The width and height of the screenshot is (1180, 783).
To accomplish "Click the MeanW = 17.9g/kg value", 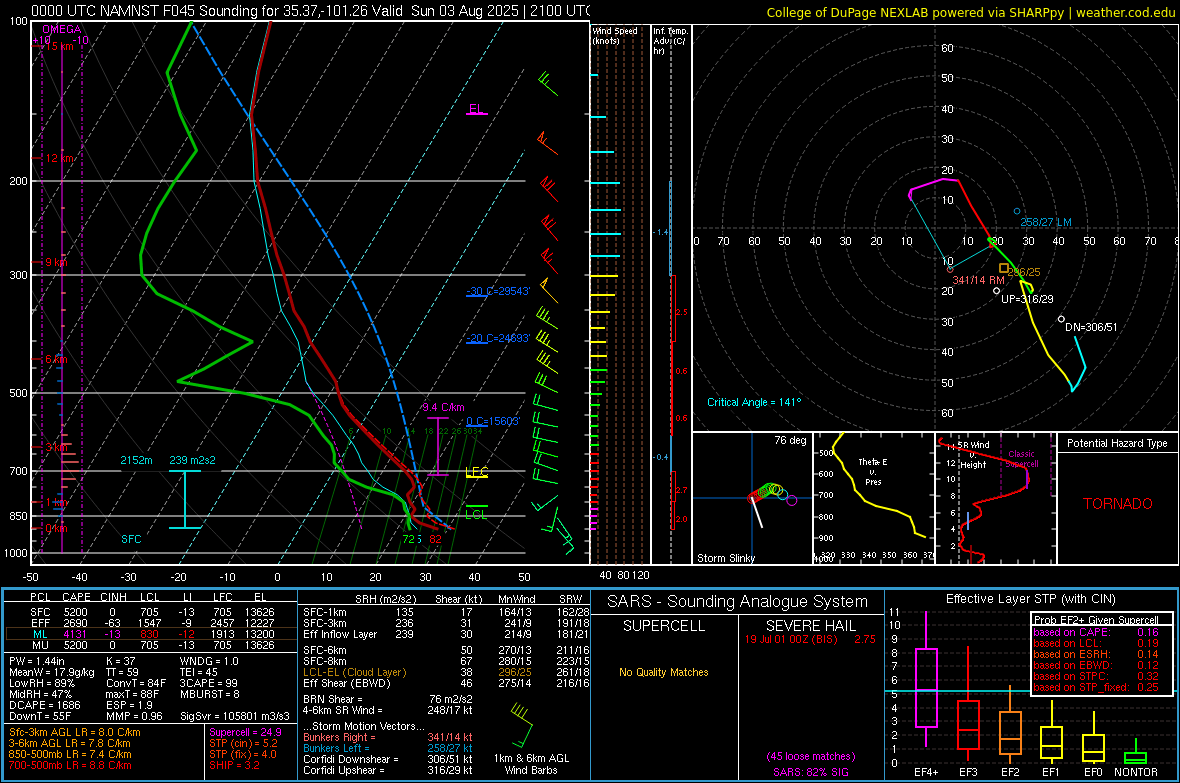I will (51, 672).
